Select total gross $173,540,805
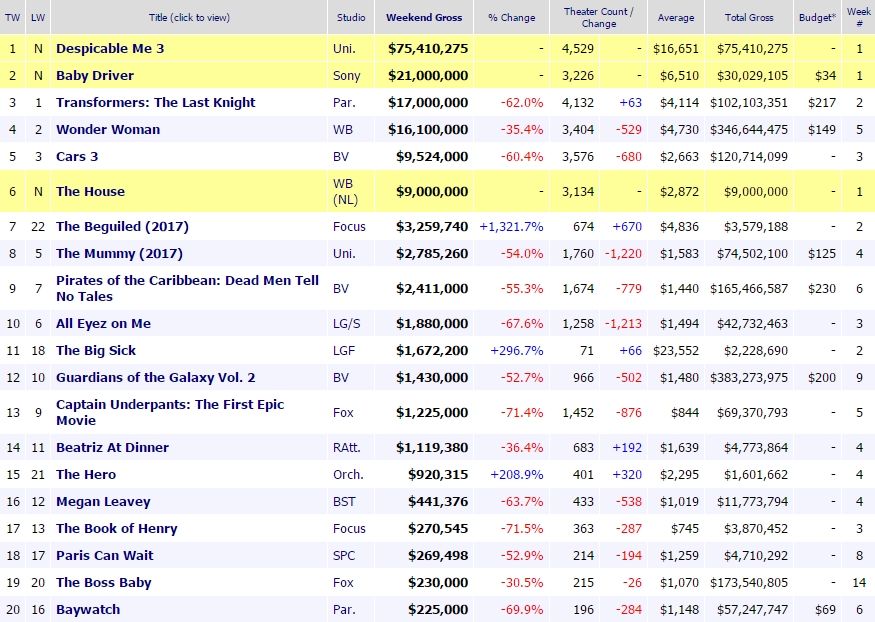The width and height of the screenshot is (875, 622). [749, 582]
